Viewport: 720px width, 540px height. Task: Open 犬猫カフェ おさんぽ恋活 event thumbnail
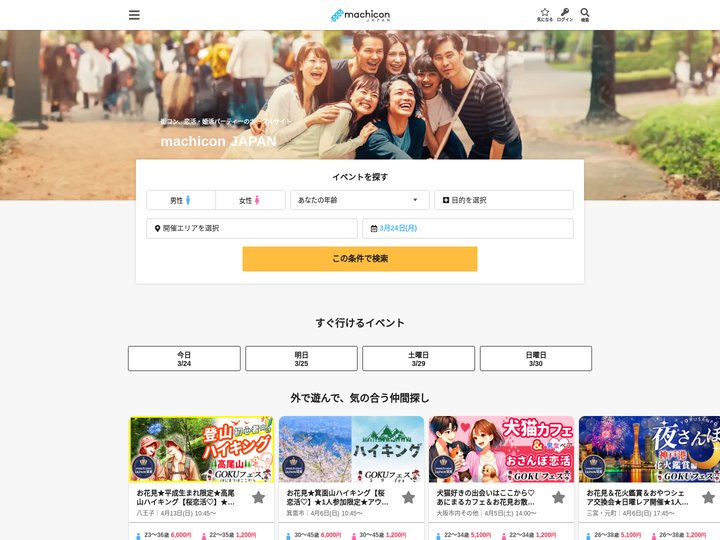coord(501,450)
